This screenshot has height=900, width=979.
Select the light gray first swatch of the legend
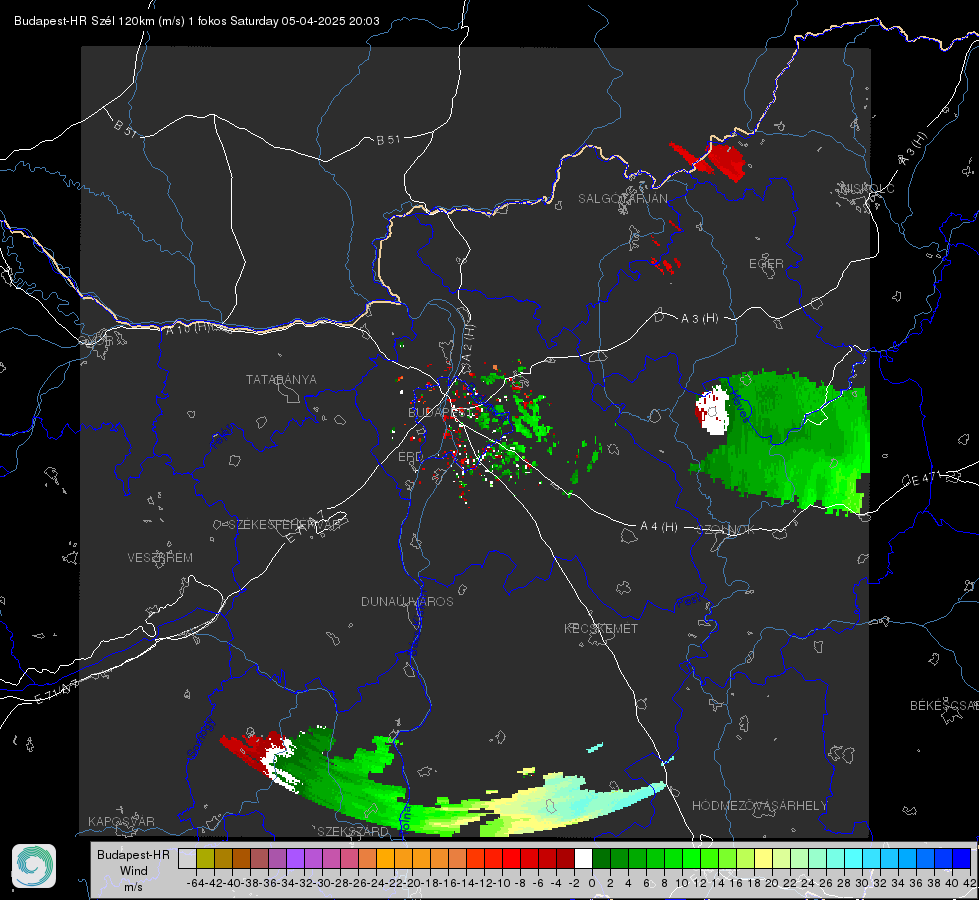pos(187,858)
